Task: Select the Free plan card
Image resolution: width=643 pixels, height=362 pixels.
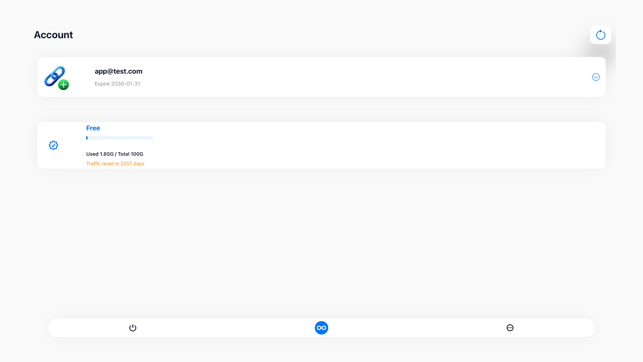Action: (x=321, y=145)
